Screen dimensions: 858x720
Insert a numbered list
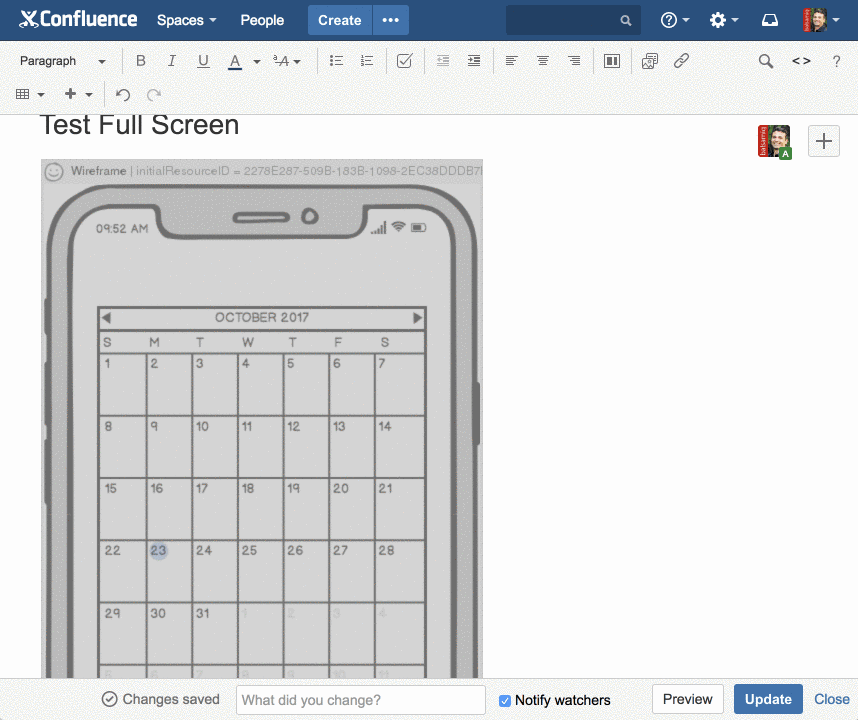[x=367, y=61]
